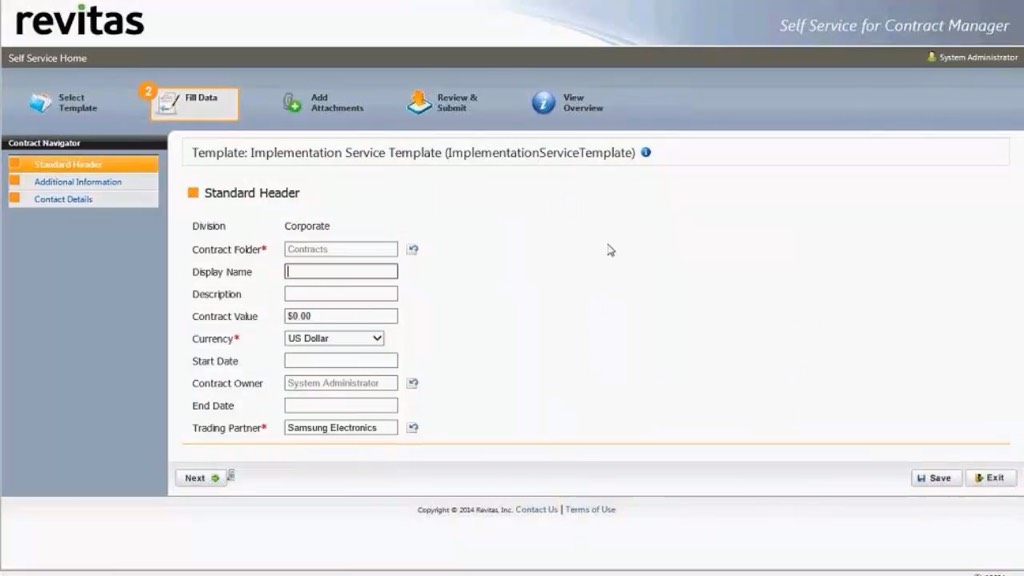This screenshot has height=576, width=1024.
Task: Click the Next button
Action: [x=200, y=478]
